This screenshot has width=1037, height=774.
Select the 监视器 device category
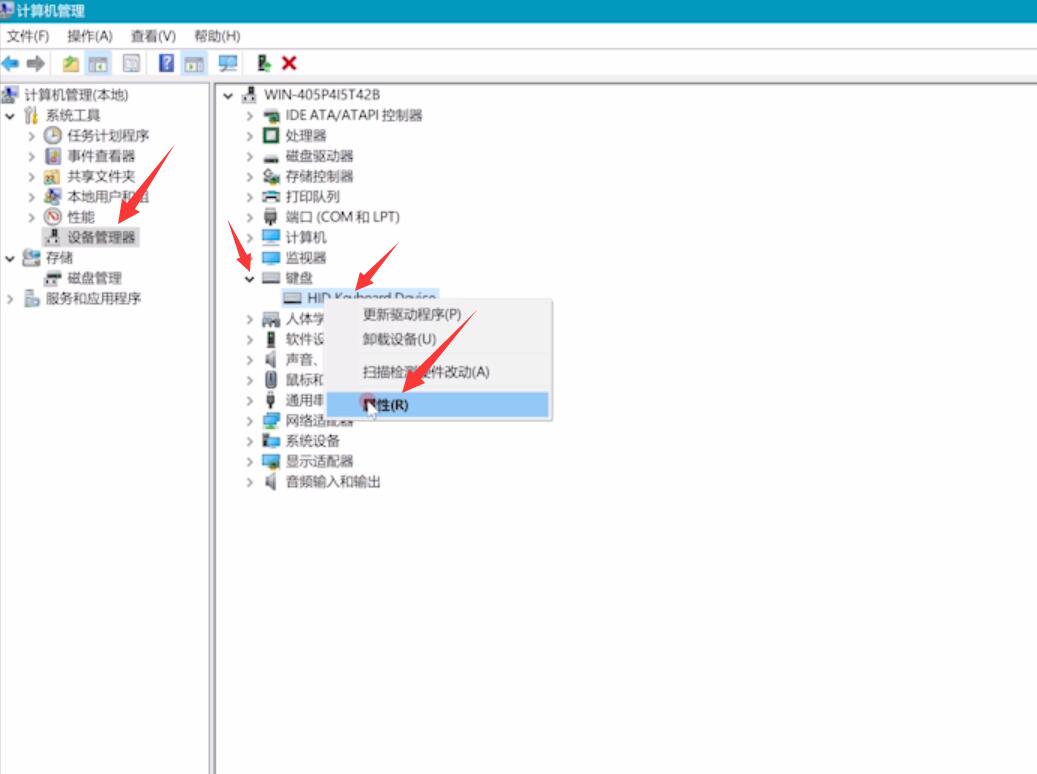point(306,257)
